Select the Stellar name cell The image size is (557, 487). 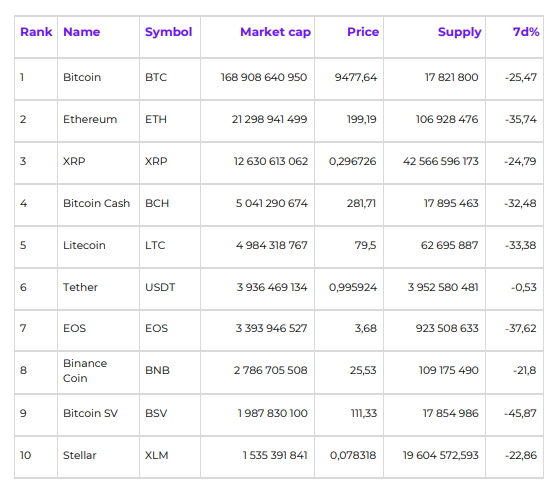pyautogui.click(x=80, y=455)
